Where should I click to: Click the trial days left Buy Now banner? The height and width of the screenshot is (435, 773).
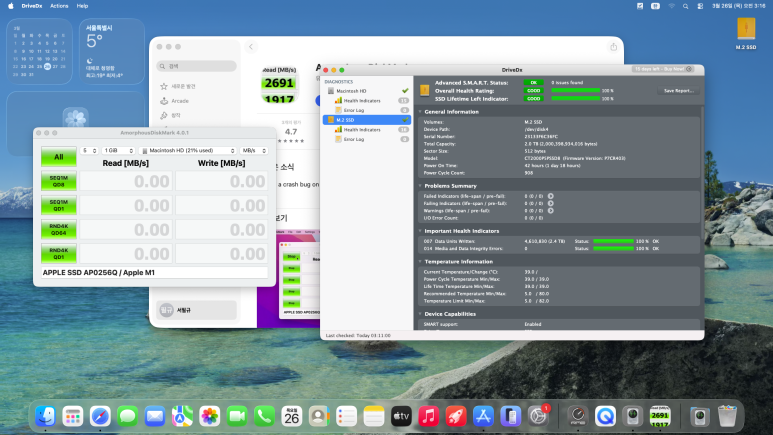click(x=663, y=69)
